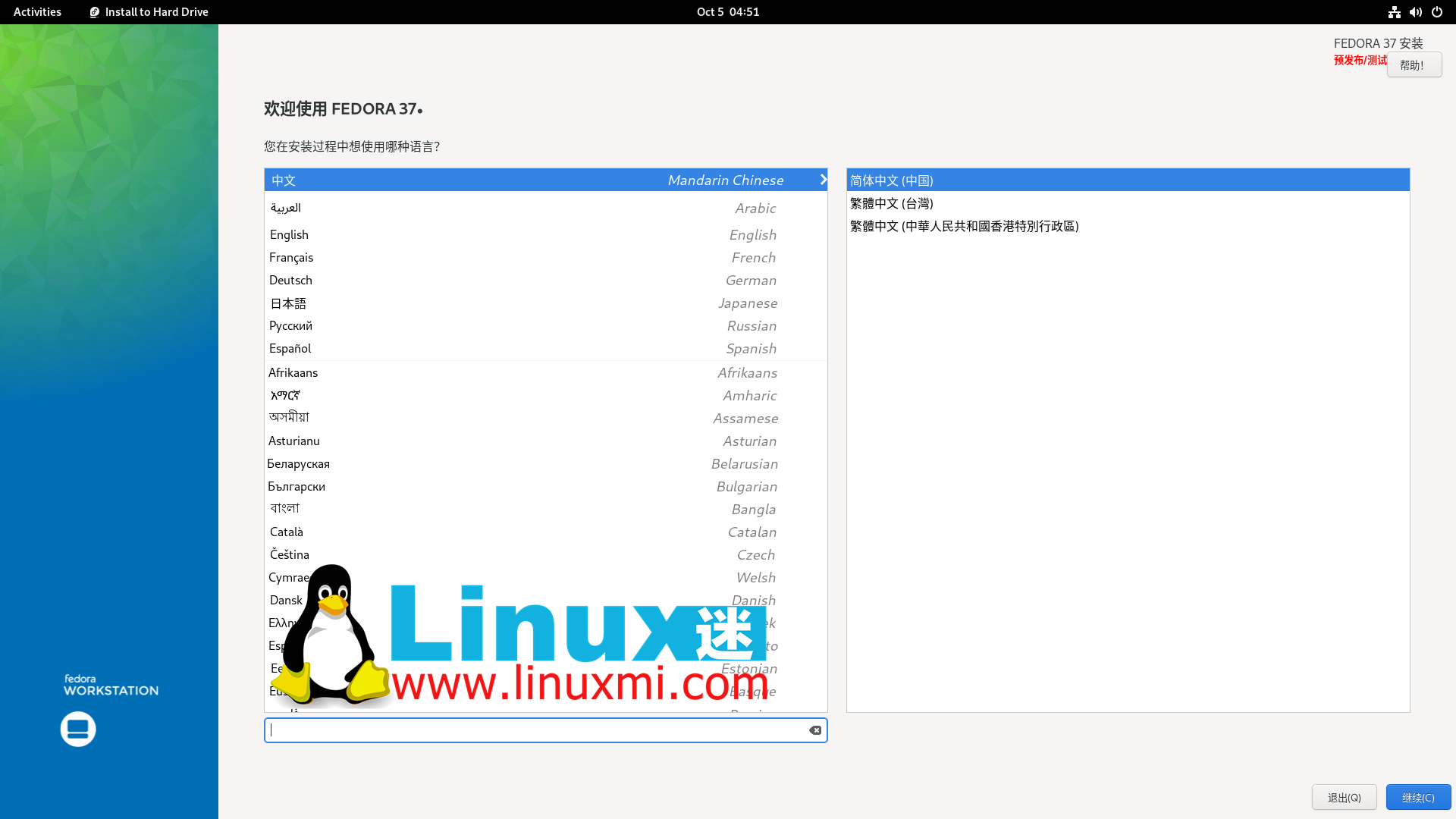Select Беларуская Belarusian row
Viewport: 1456px width, 819px height.
(x=545, y=464)
